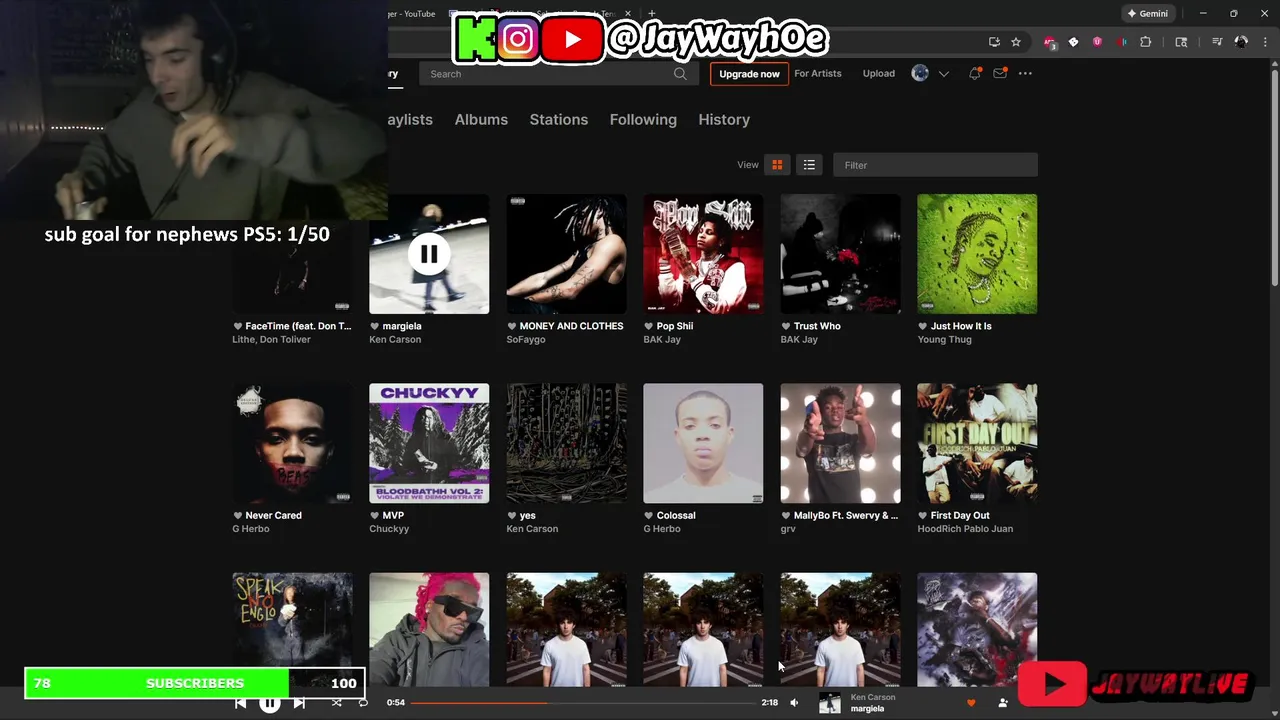1280x720 pixels.
Task: Toggle the heart next to FaceTime
Action: point(238,326)
